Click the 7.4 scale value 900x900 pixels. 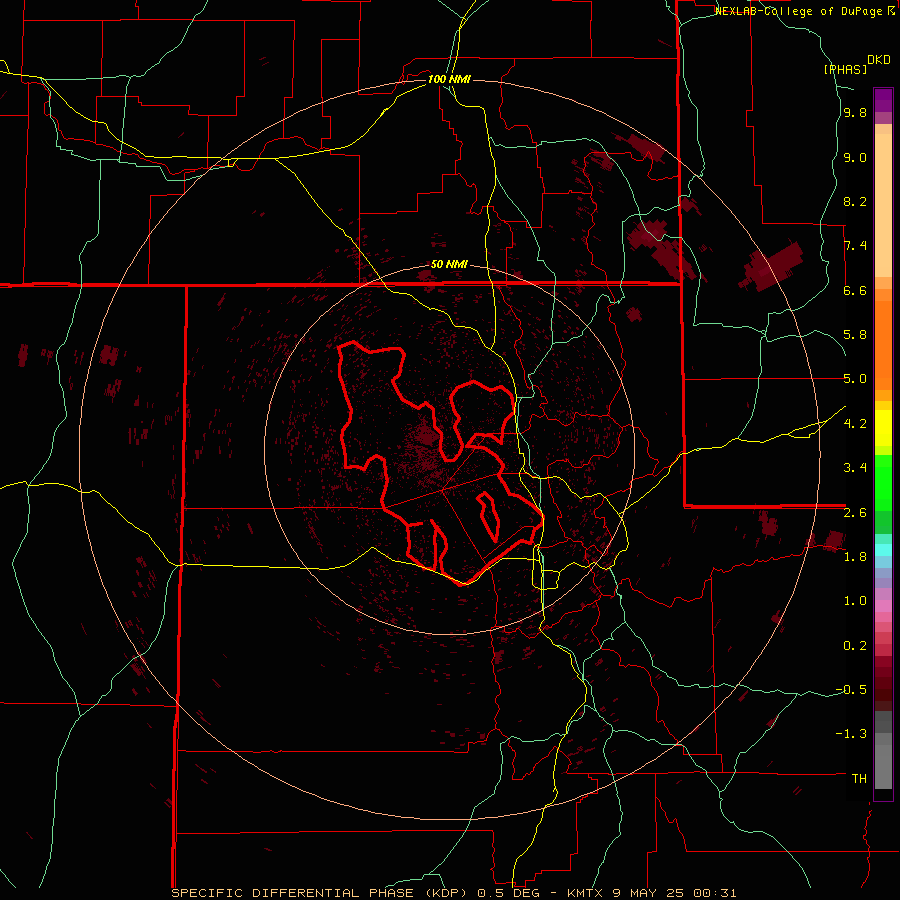(x=855, y=246)
